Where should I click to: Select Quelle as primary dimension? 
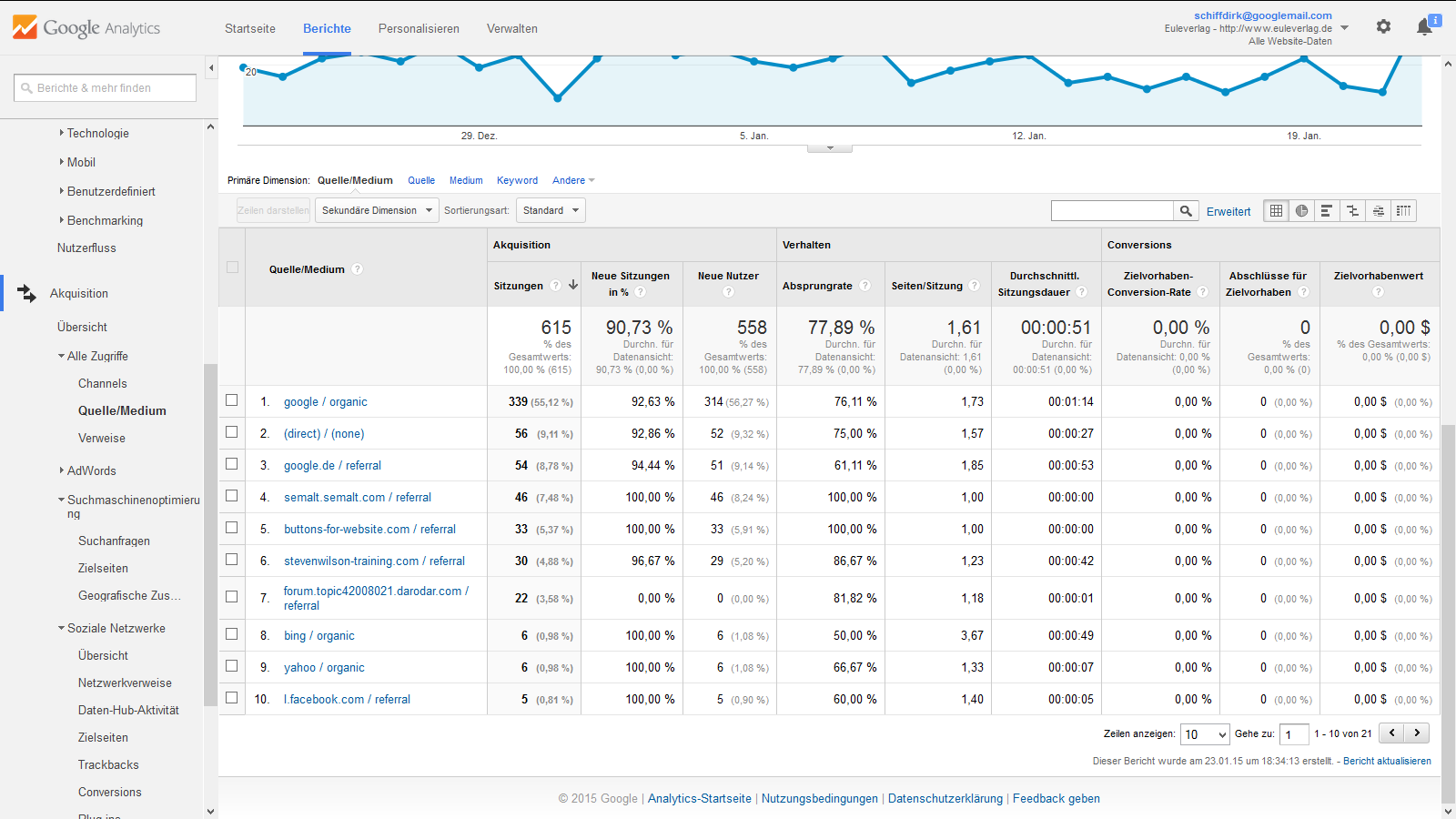coord(421,180)
